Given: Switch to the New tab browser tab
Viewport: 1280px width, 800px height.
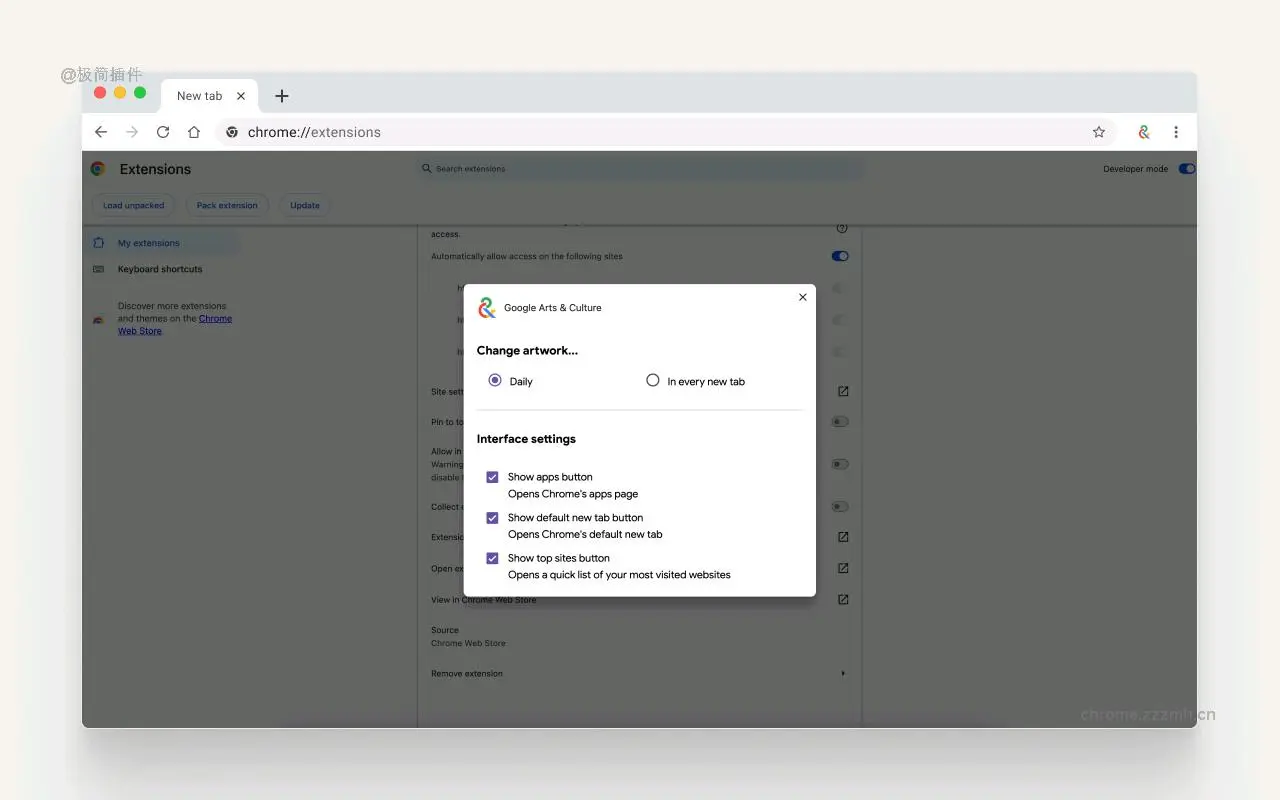Looking at the screenshot, I should pos(200,95).
